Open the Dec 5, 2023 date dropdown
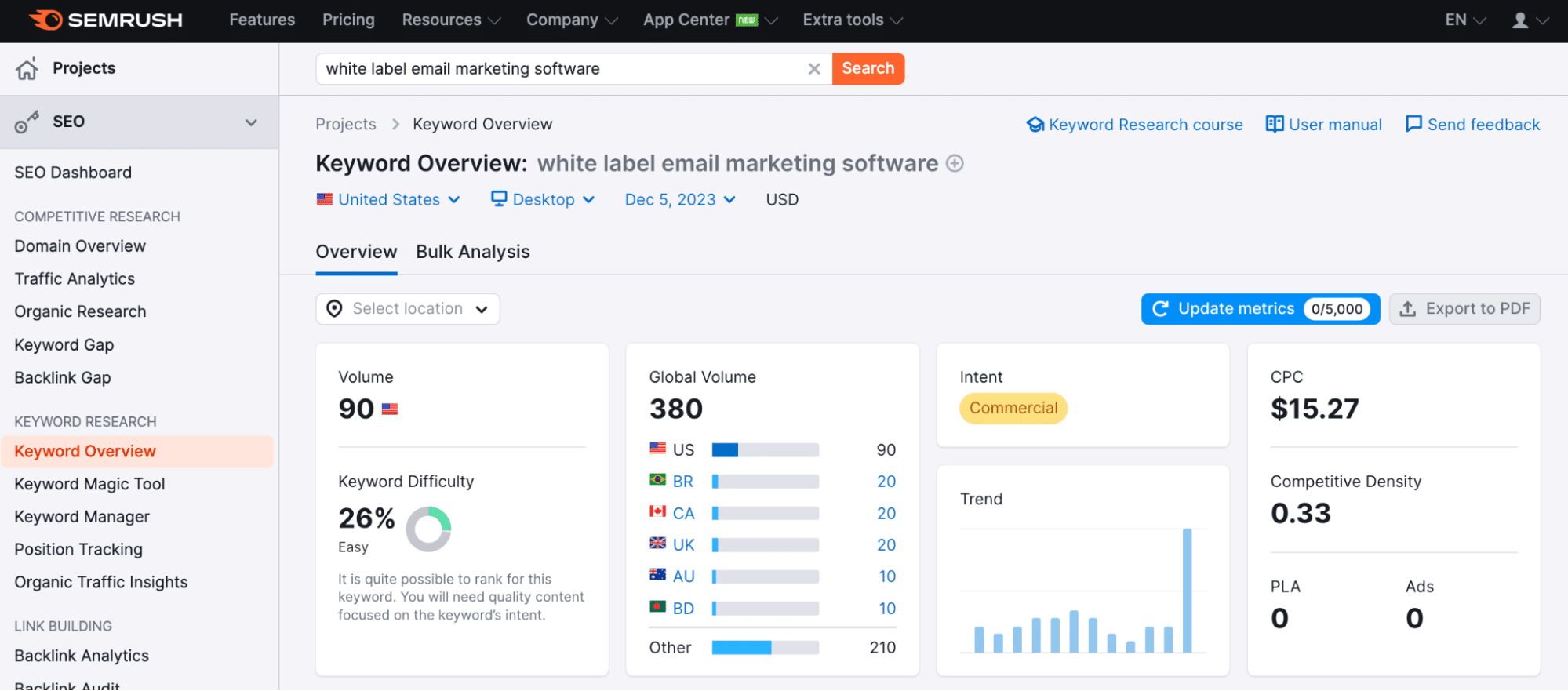Image resolution: width=1568 pixels, height=691 pixels. tap(680, 199)
